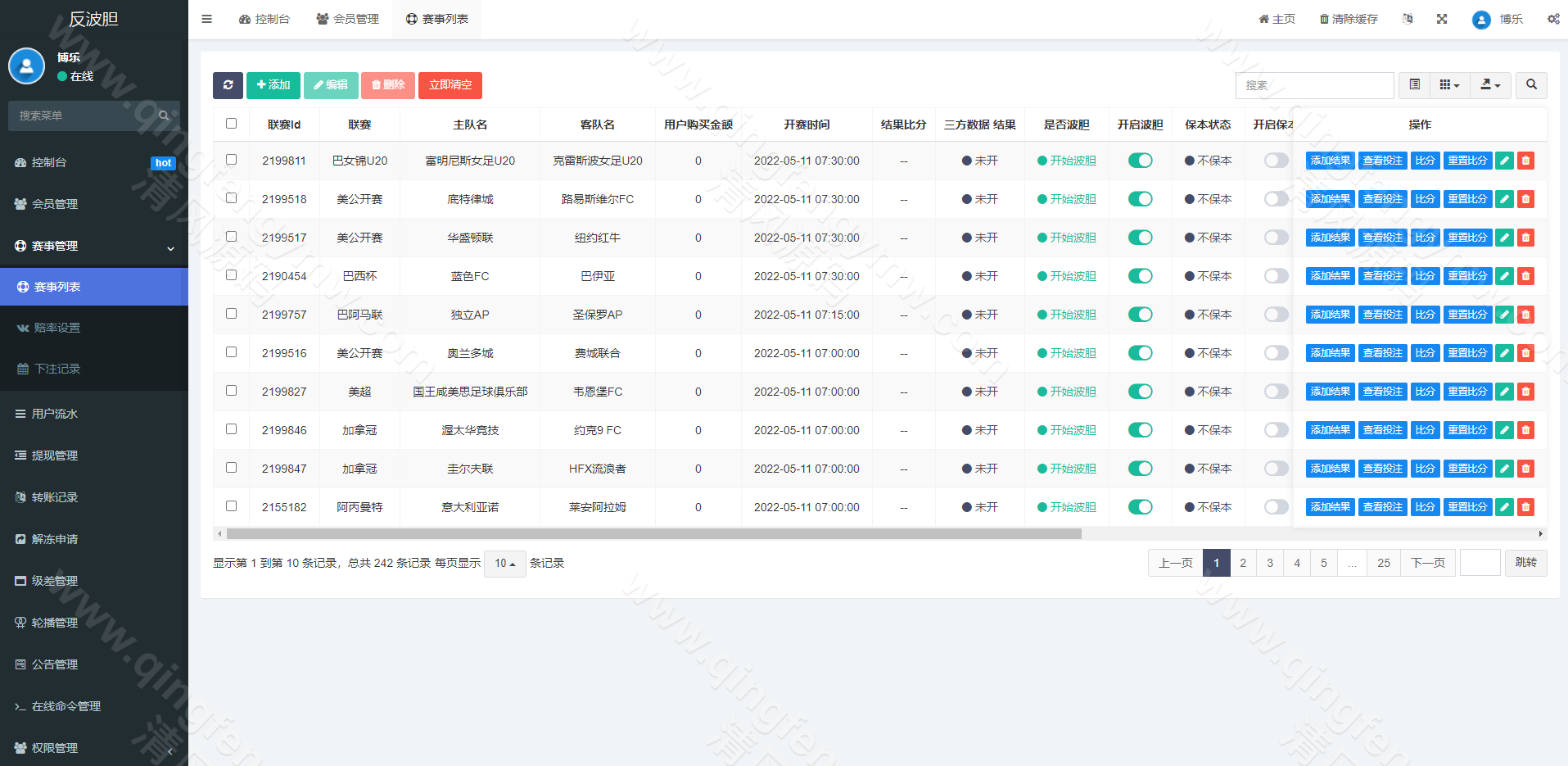The height and width of the screenshot is (766, 1568).
Task: Open page 25 via the pagination link
Action: tap(1383, 563)
